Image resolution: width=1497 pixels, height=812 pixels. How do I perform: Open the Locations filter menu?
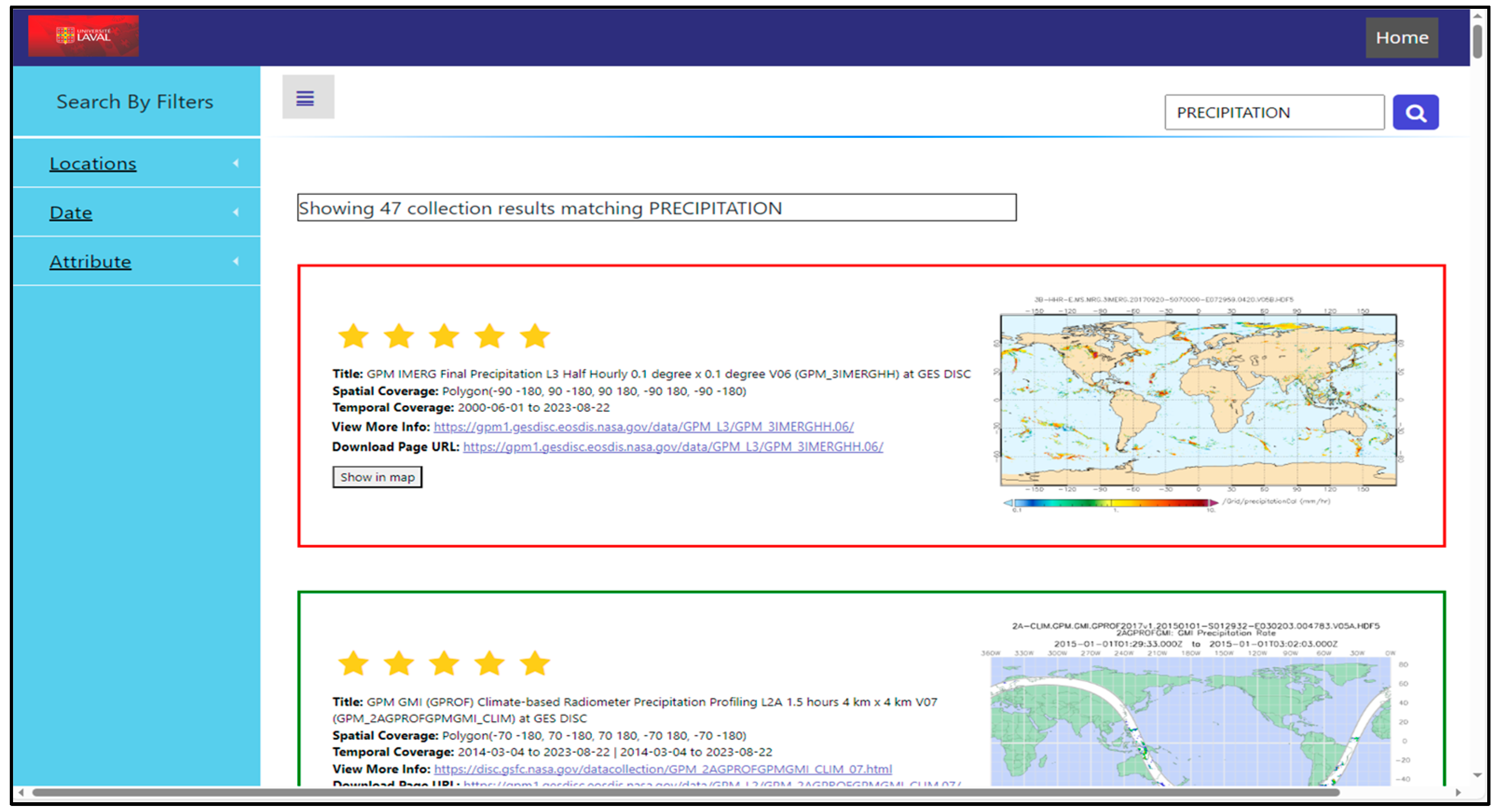[x=93, y=164]
